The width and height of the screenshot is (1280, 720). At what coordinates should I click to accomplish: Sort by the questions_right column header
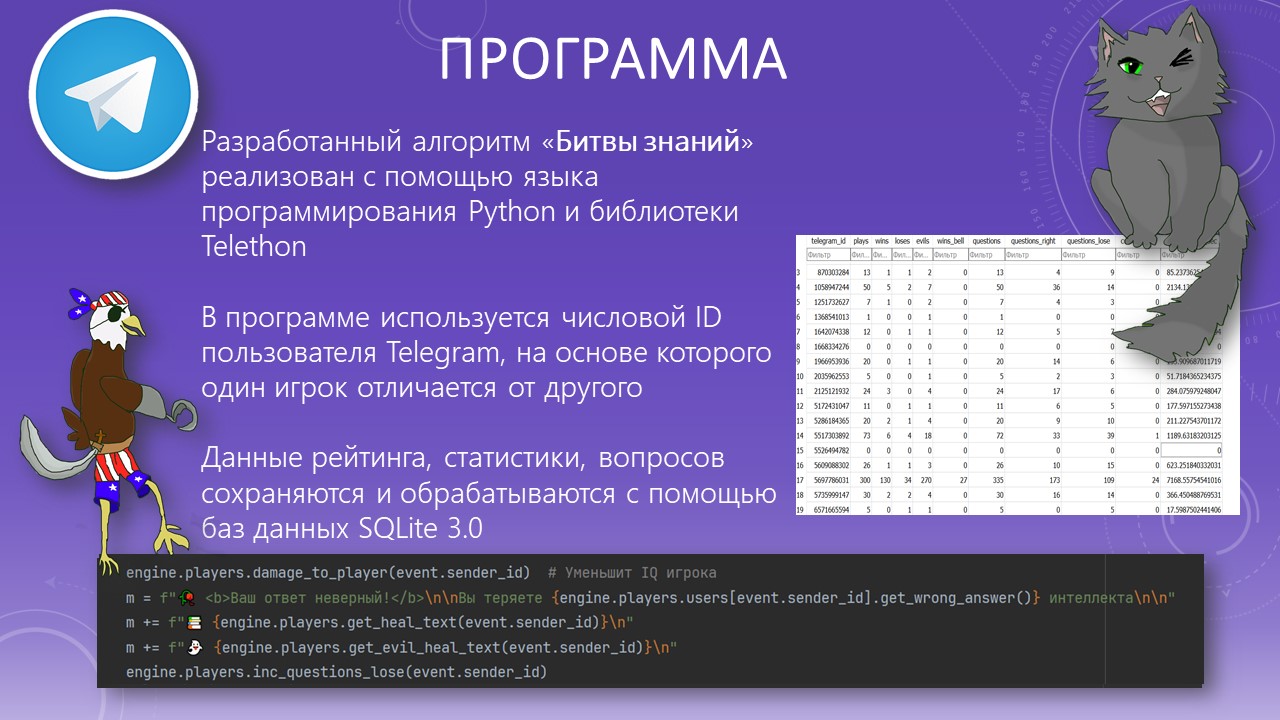coord(1032,241)
